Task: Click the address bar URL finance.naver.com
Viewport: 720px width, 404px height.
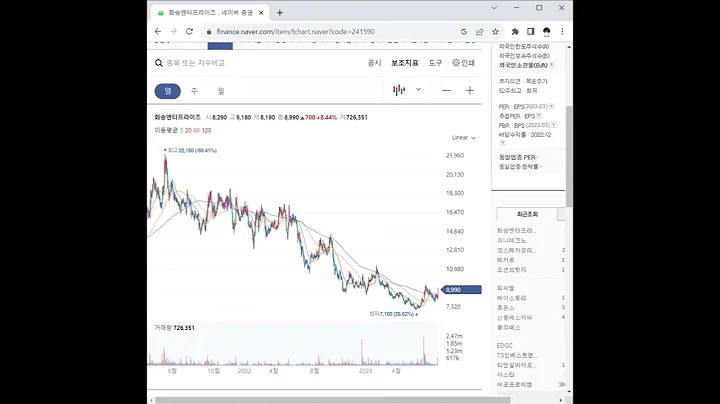Action: 296,32
